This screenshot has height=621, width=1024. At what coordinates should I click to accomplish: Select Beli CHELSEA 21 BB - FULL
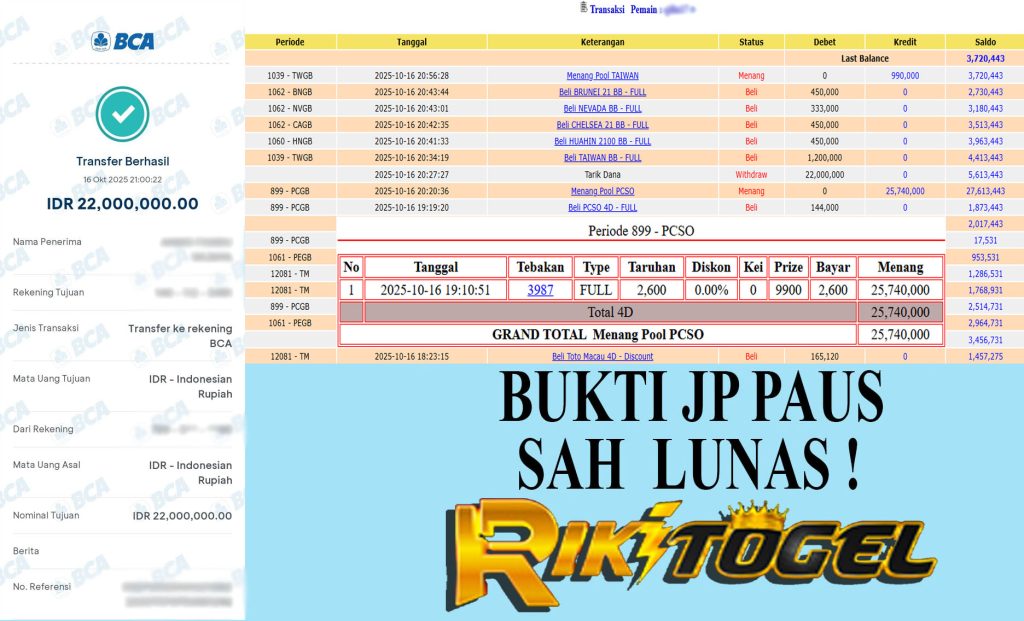pos(602,125)
